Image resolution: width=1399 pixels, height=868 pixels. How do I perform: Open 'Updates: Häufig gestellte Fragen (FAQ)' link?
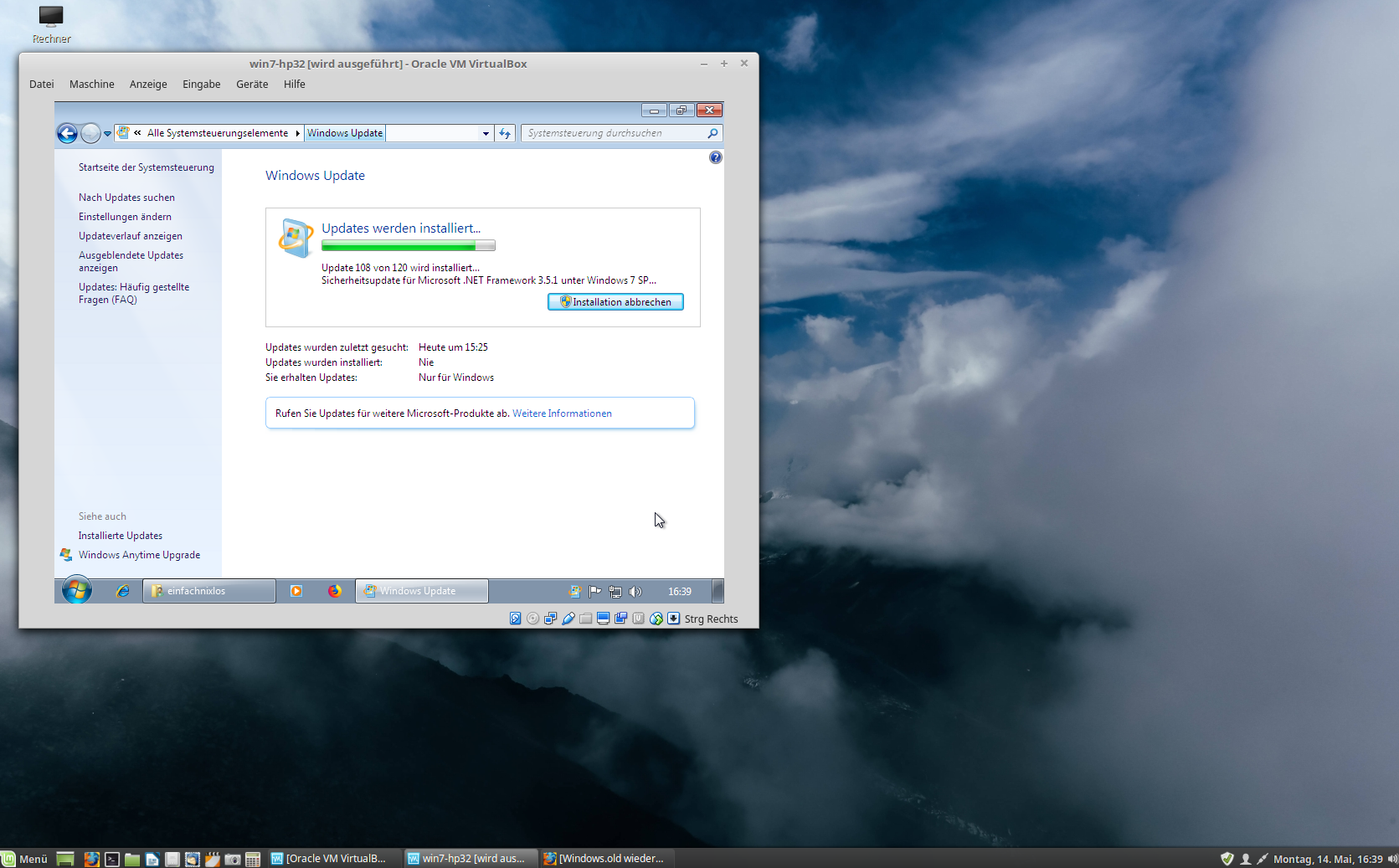(134, 293)
